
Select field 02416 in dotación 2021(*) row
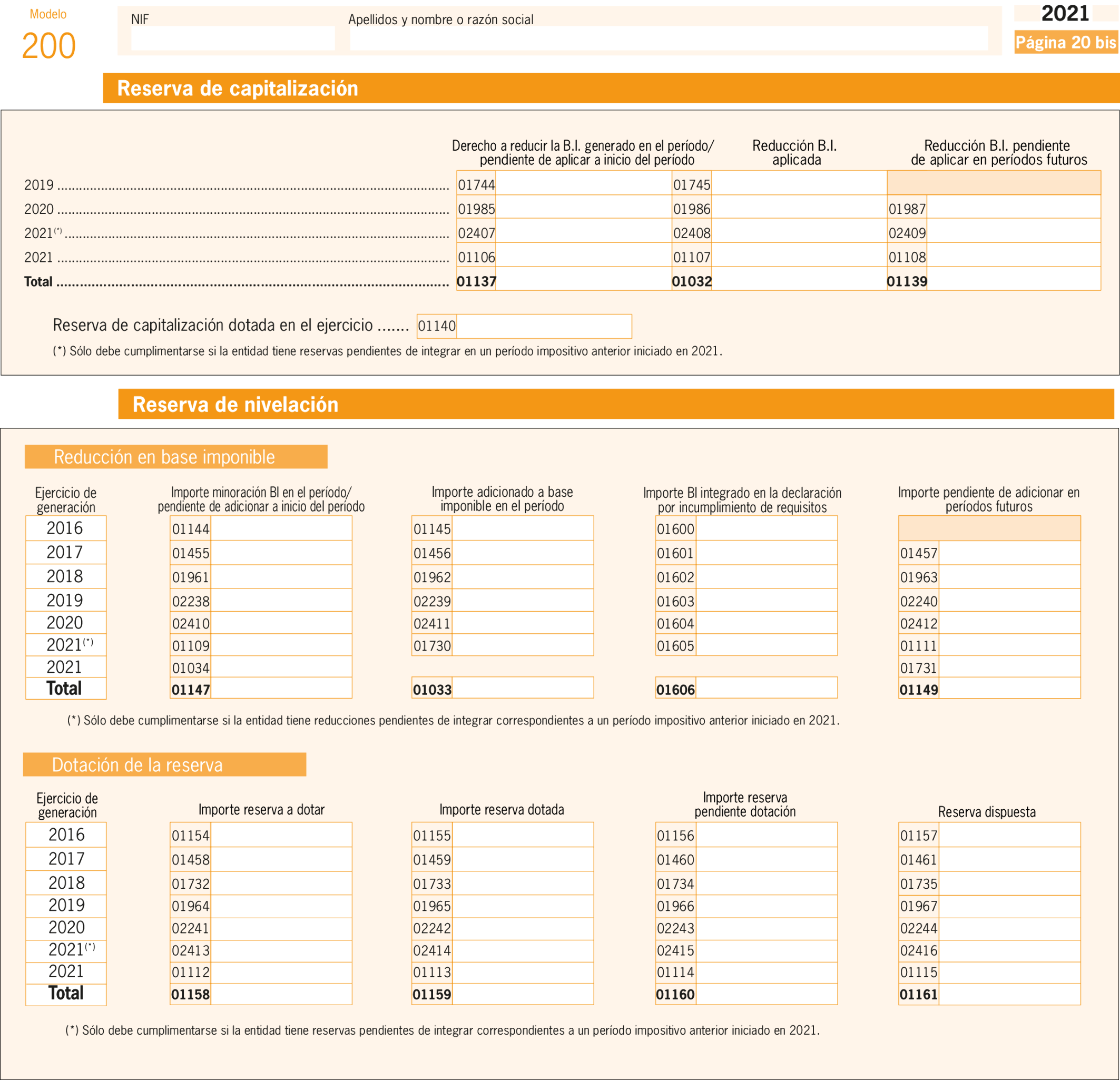coord(1010,951)
